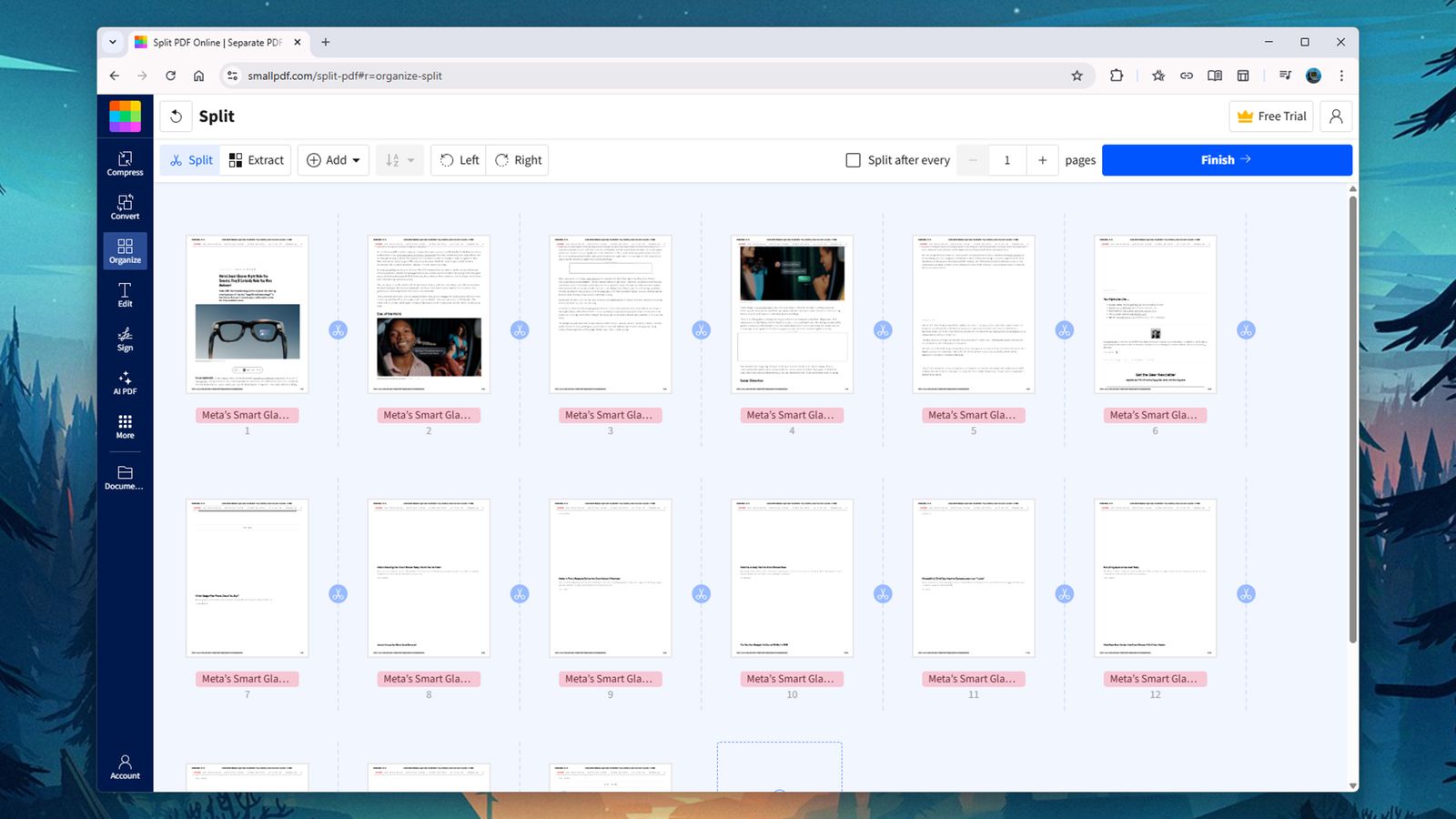Reload the page in browser
The height and width of the screenshot is (819, 1456).
tap(170, 76)
